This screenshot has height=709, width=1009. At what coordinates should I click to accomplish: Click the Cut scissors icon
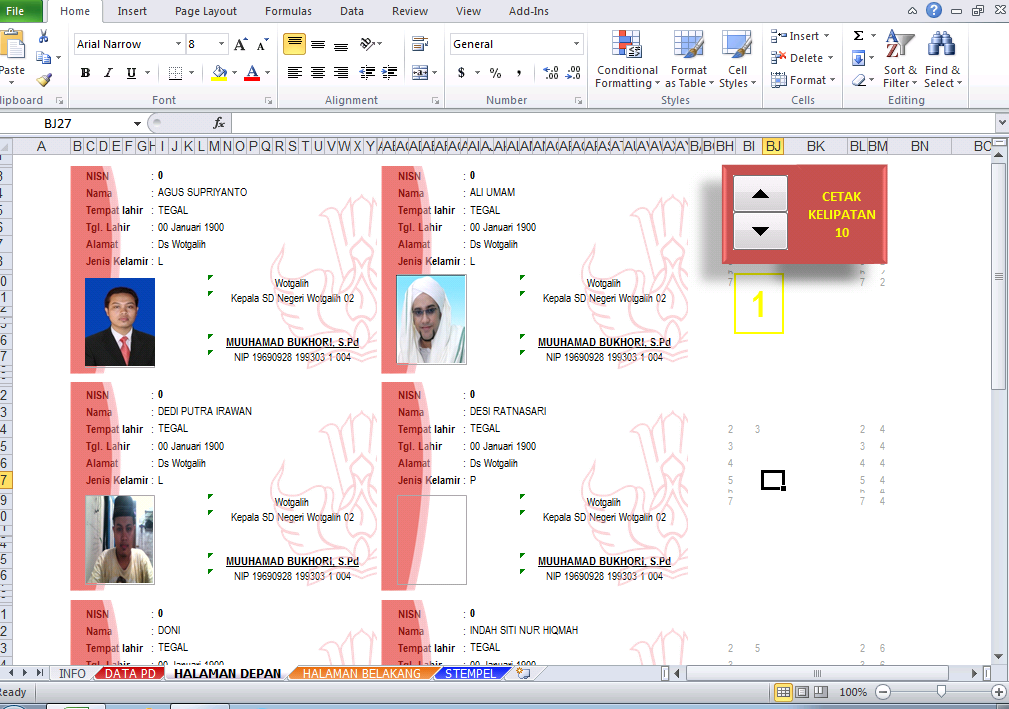tap(43, 37)
